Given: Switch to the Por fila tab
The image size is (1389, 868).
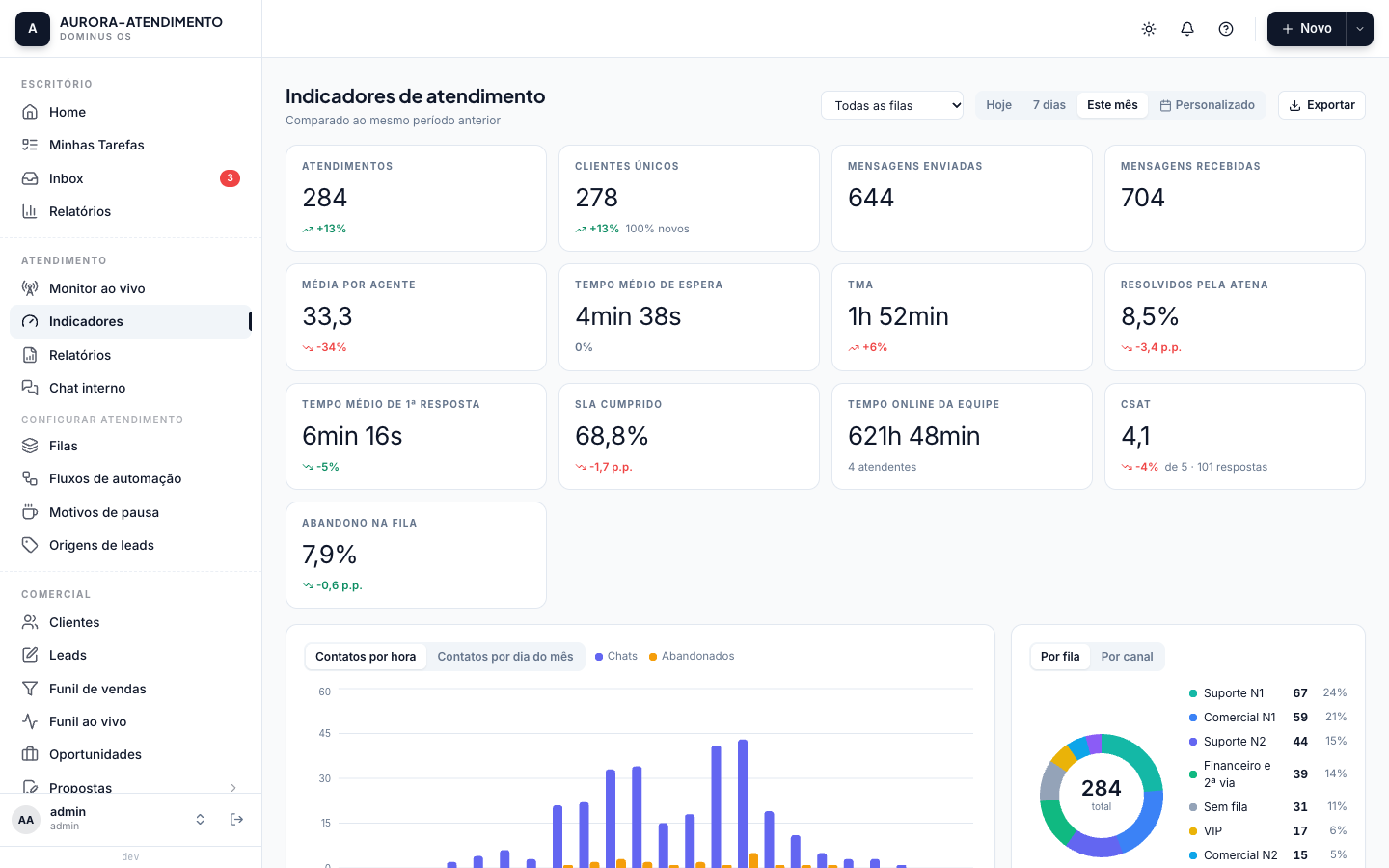Looking at the screenshot, I should [x=1060, y=657].
